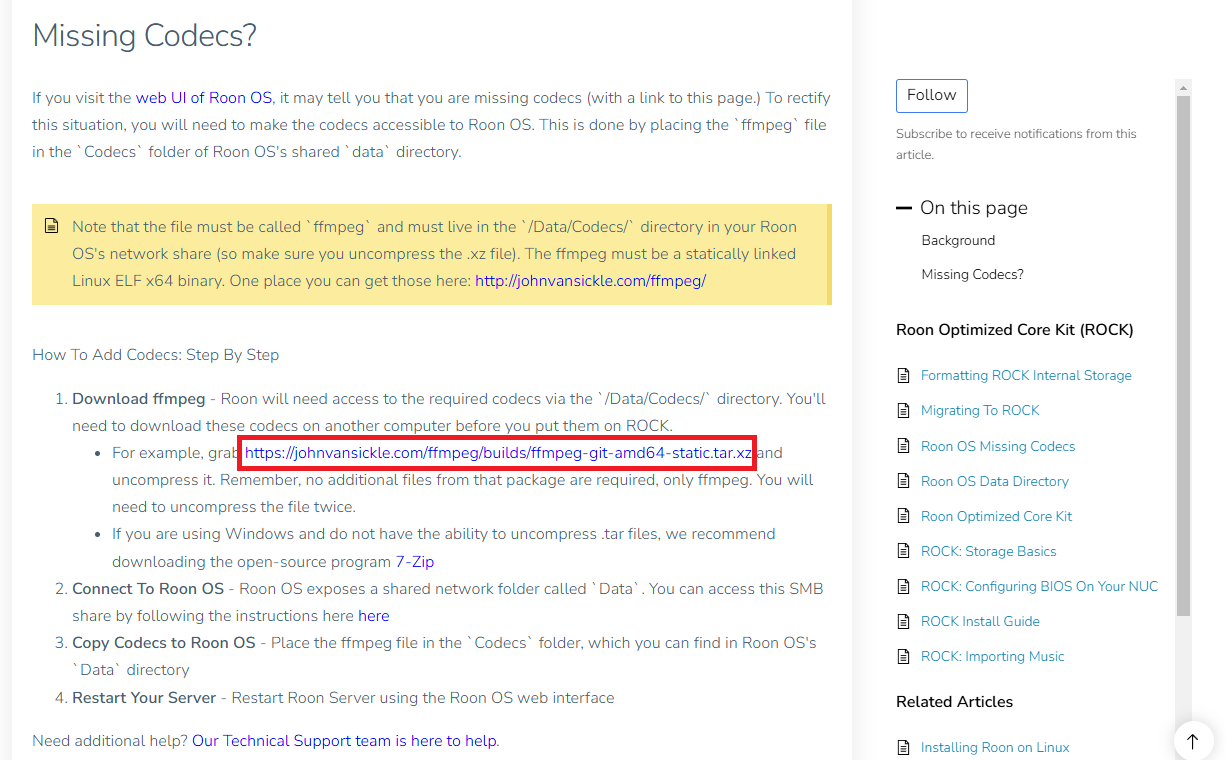
Task: Open the ffmpeg-git-amd64-static.tar.xz download link
Action: (498, 453)
